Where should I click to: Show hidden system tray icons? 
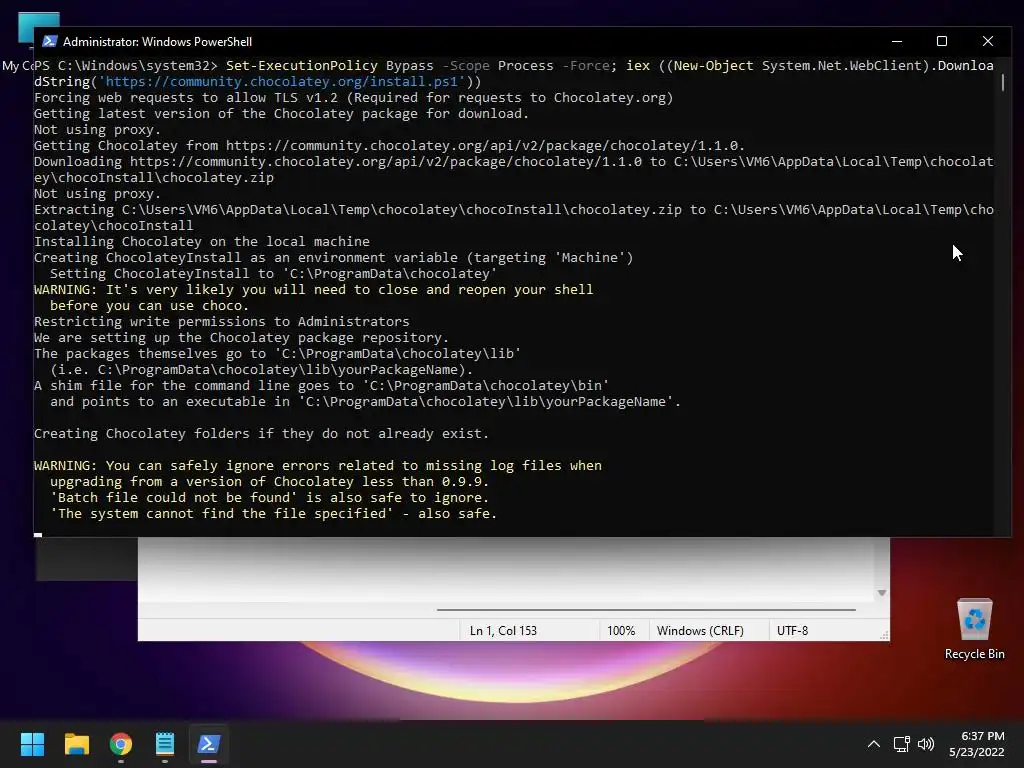(x=873, y=744)
